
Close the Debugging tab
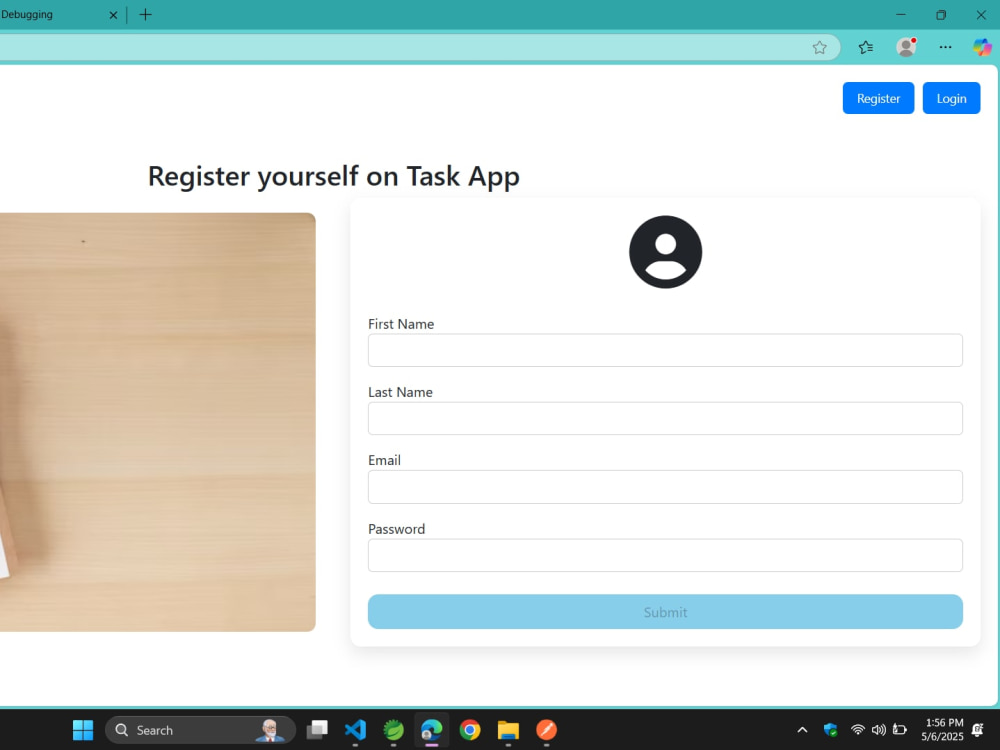(x=114, y=15)
